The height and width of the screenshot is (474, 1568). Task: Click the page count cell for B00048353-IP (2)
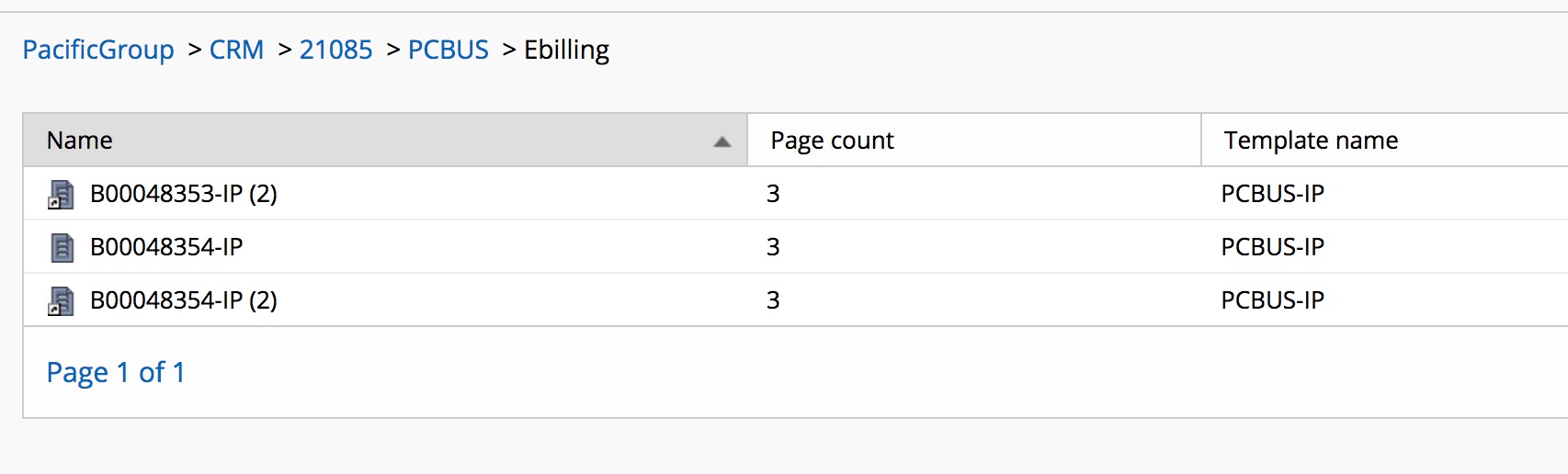click(773, 194)
